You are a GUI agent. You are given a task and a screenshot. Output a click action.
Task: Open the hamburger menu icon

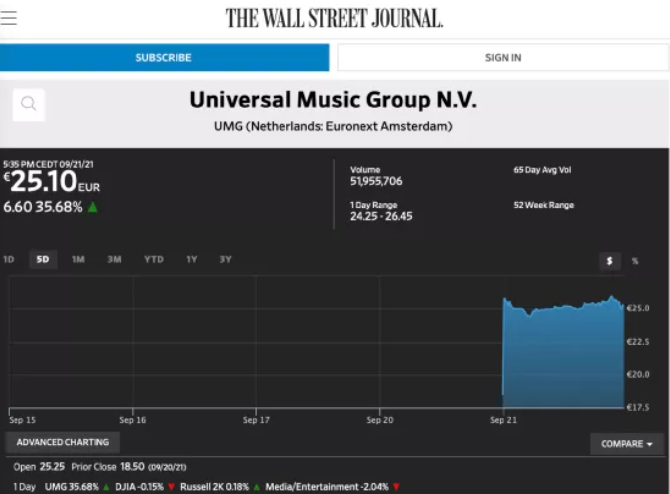click(x=9, y=18)
